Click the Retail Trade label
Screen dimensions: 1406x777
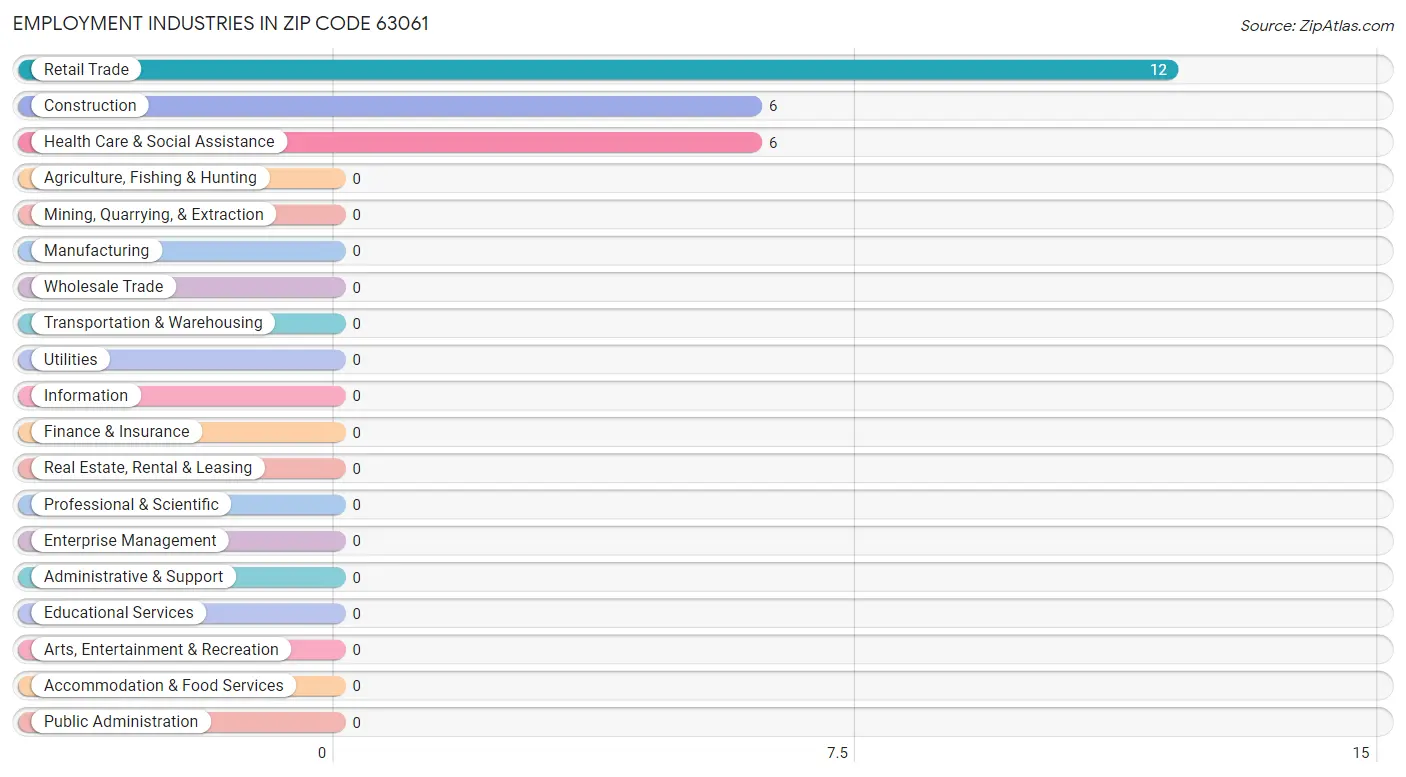point(86,70)
